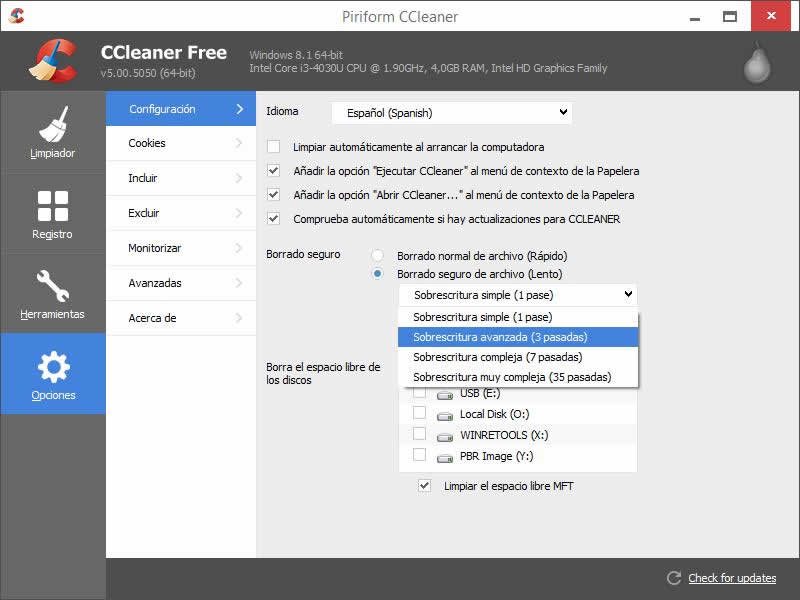Image resolution: width=800 pixels, height=600 pixels.
Task: Maximize the CCleaner window
Action: [730, 17]
